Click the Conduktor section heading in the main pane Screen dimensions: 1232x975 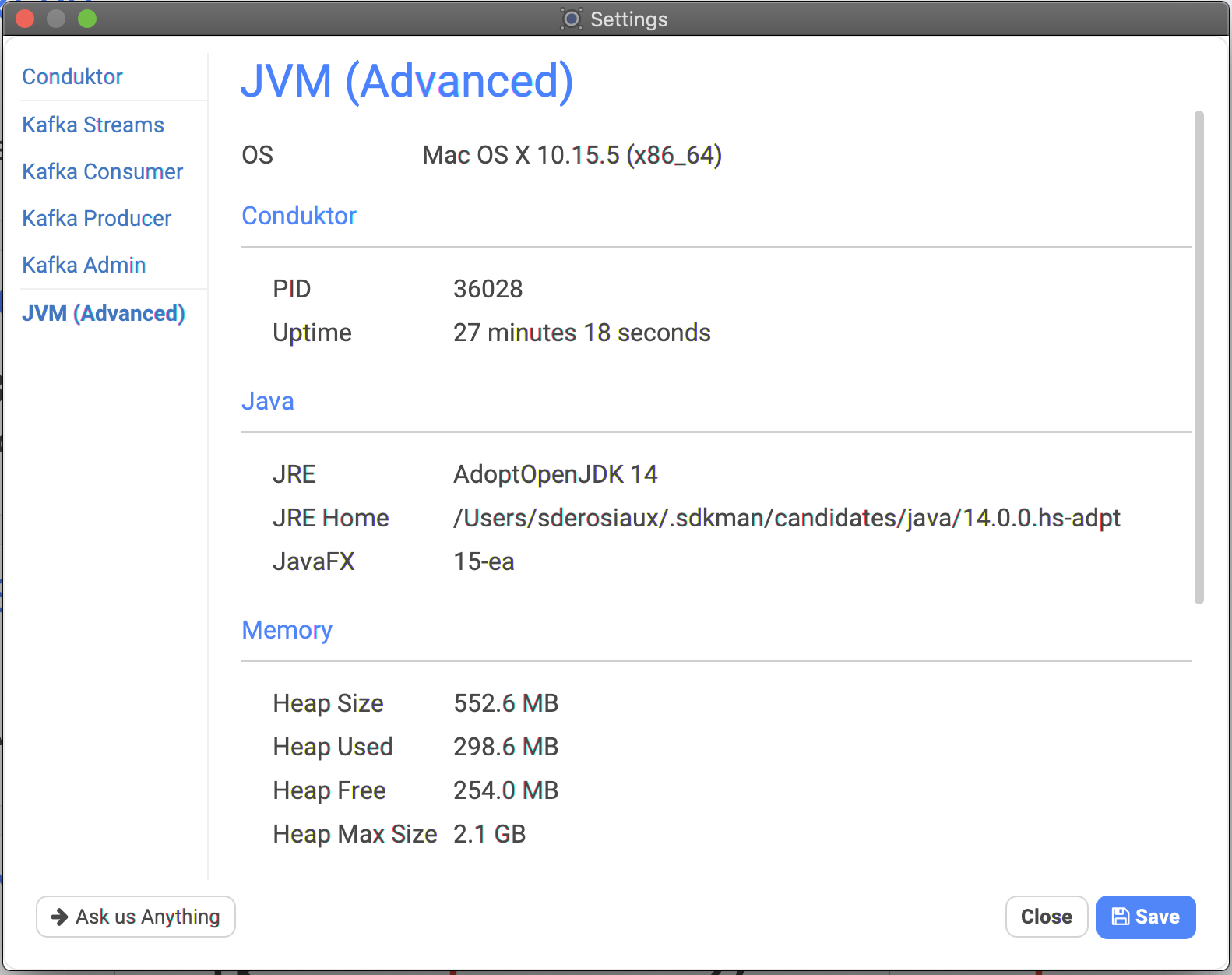(x=299, y=216)
